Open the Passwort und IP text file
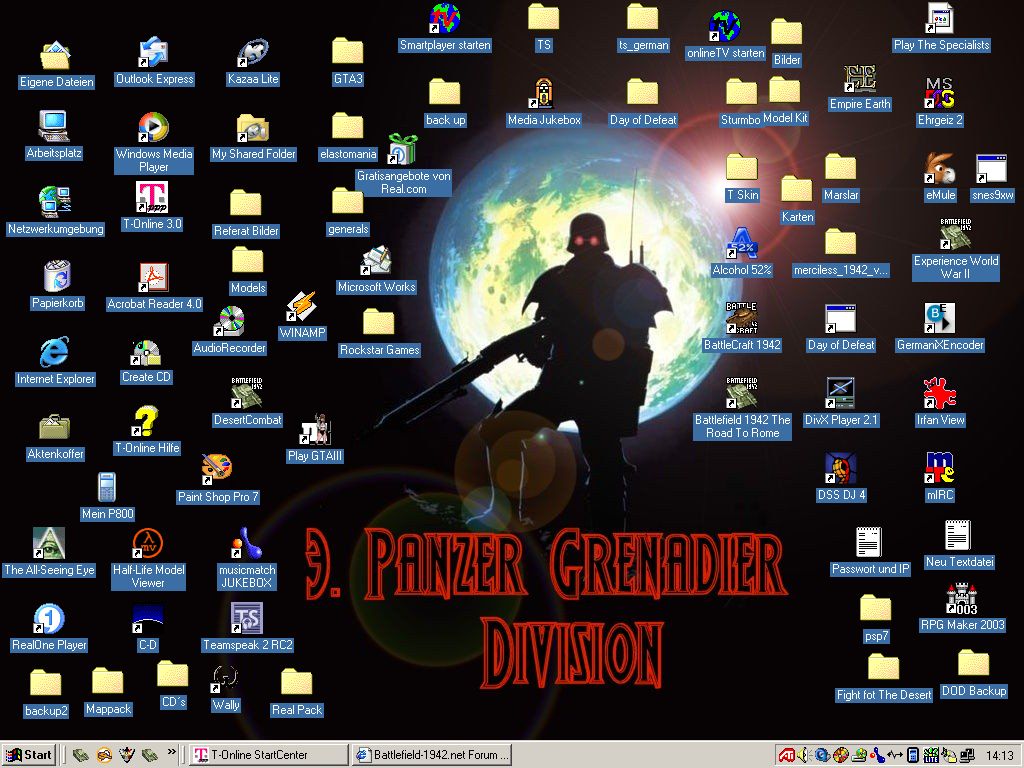 (x=869, y=543)
